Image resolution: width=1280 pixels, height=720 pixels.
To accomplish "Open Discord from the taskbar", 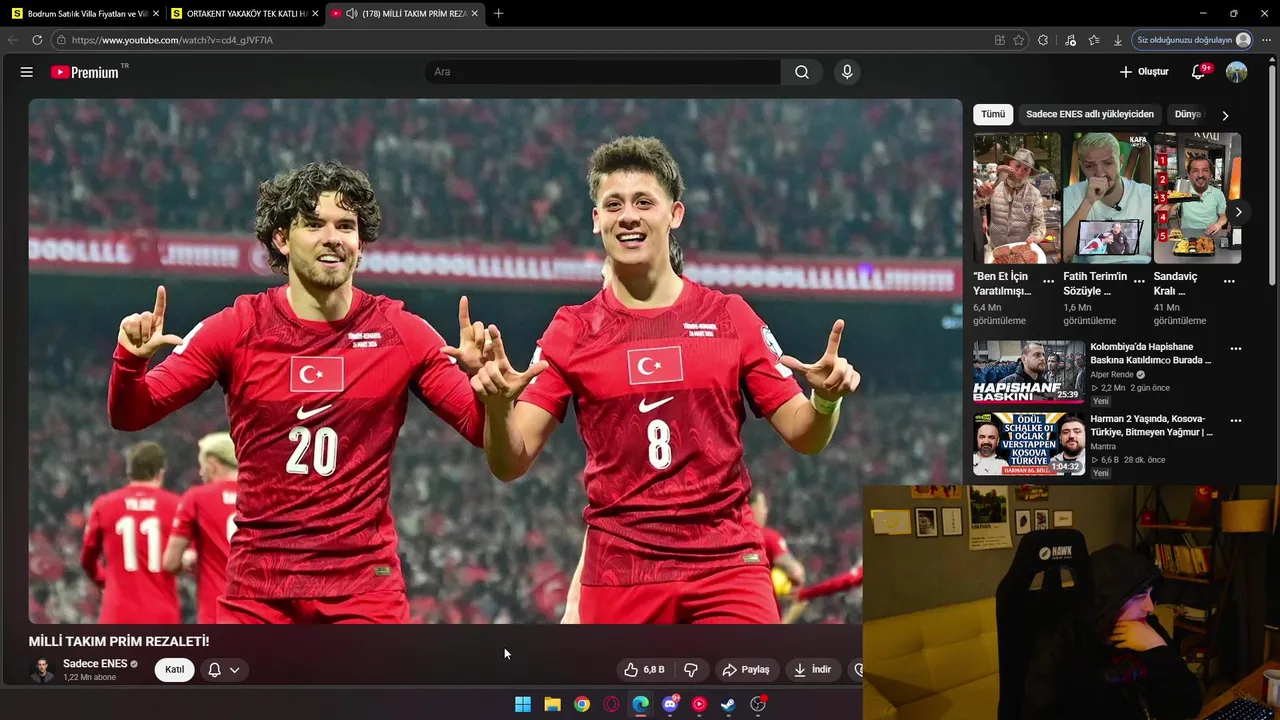I will [x=670, y=704].
